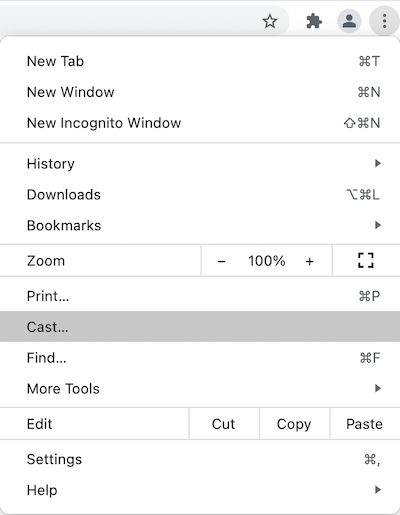The height and width of the screenshot is (515, 400).
Task: Open Chrome Settings
Action: (x=200, y=459)
